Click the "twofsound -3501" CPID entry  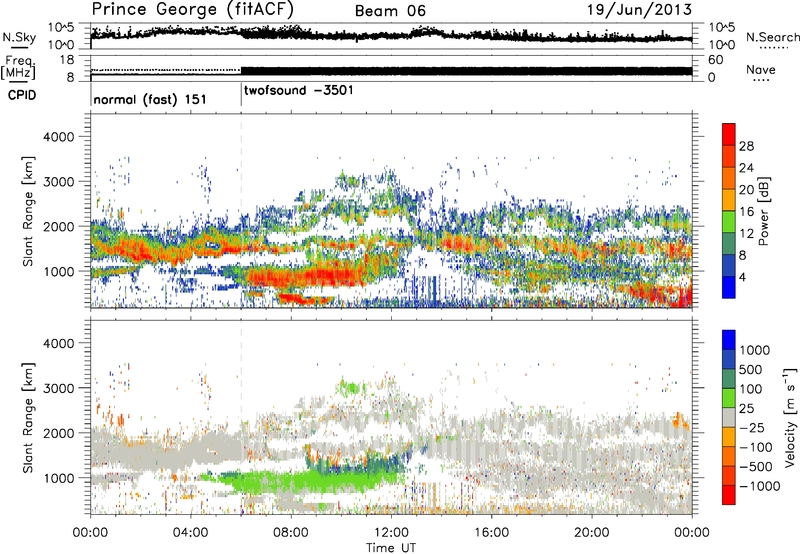point(299,91)
